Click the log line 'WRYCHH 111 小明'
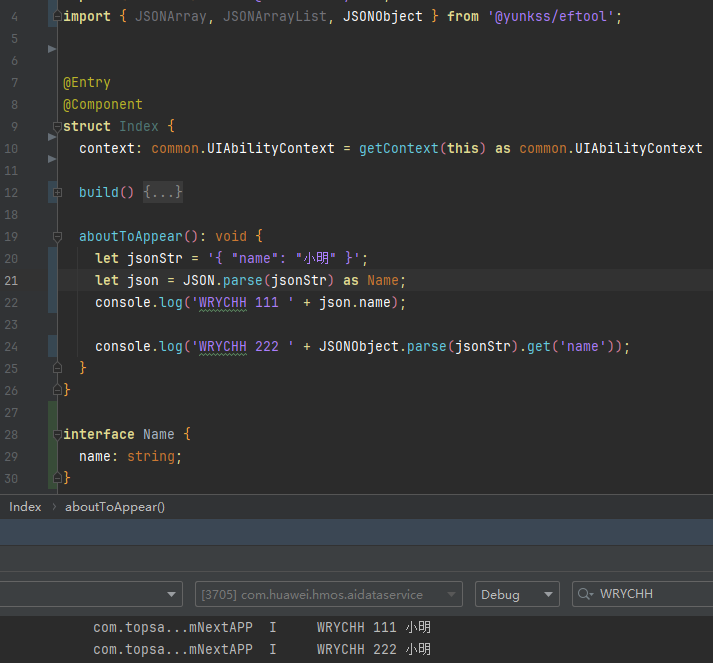Viewport: 713px width, 663px height. [373, 627]
